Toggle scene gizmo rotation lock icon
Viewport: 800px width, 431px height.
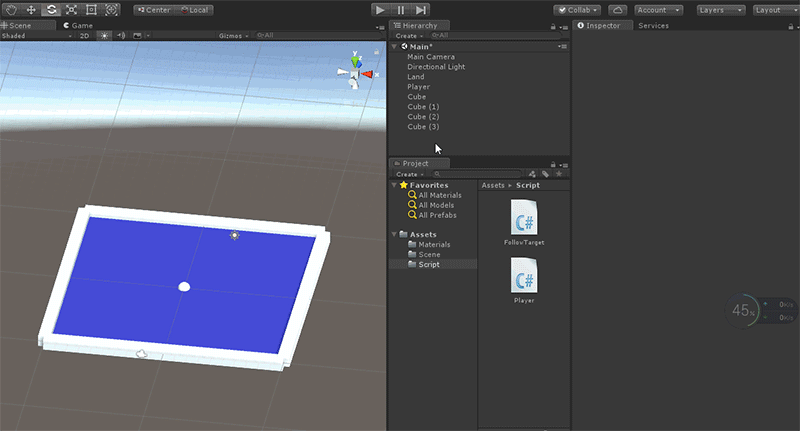(x=377, y=52)
